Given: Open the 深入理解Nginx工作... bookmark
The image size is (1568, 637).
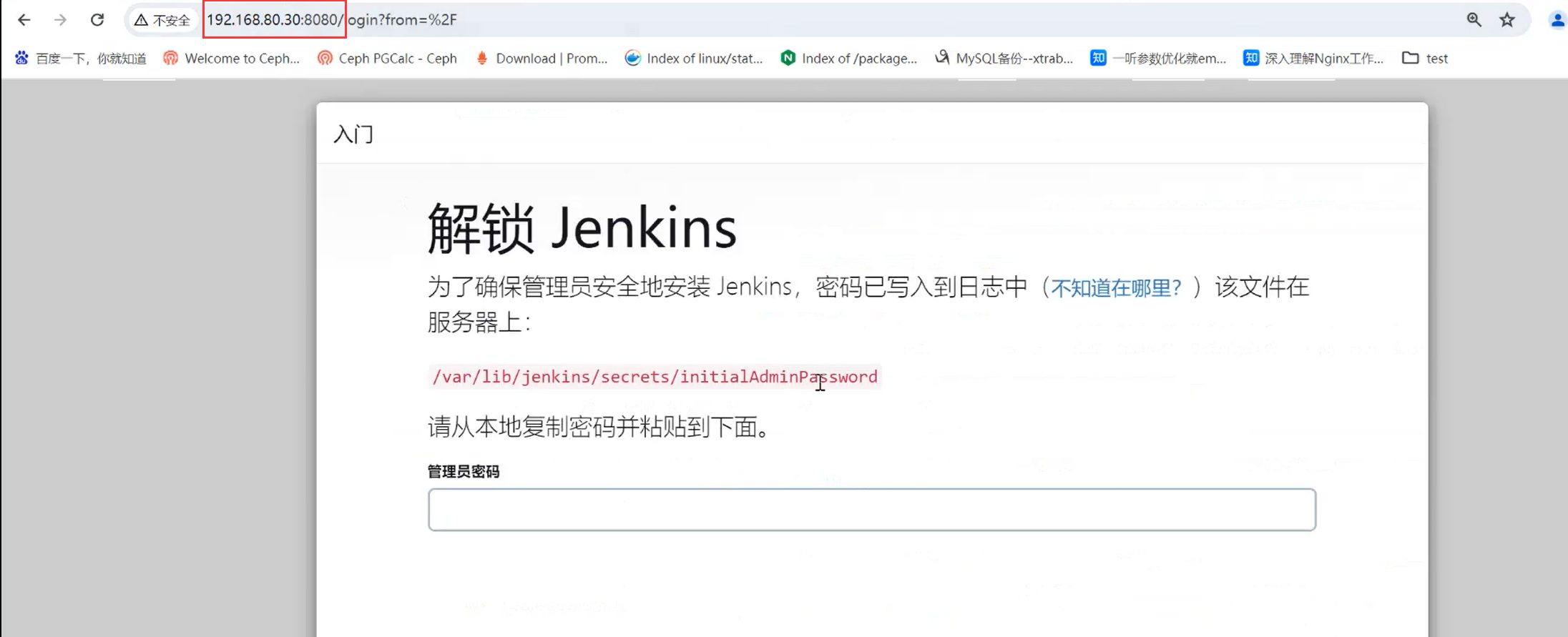Looking at the screenshot, I should tap(1313, 59).
